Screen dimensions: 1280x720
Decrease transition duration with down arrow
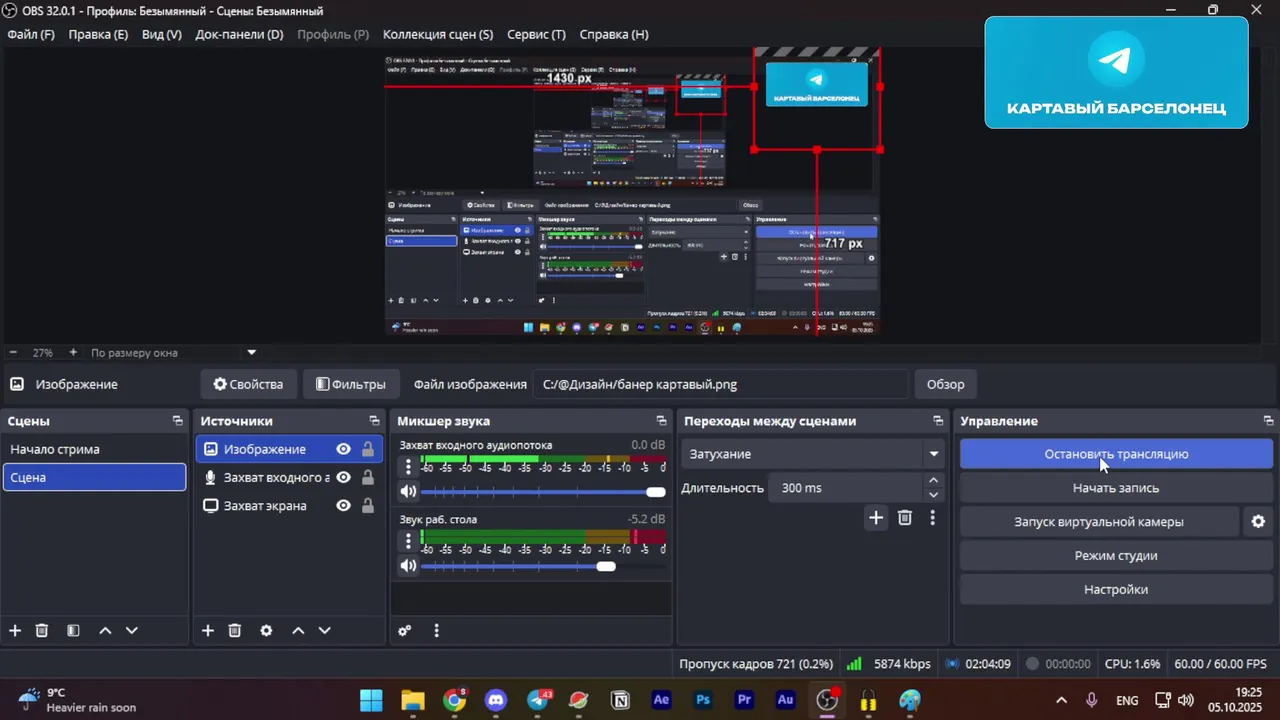point(934,495)
